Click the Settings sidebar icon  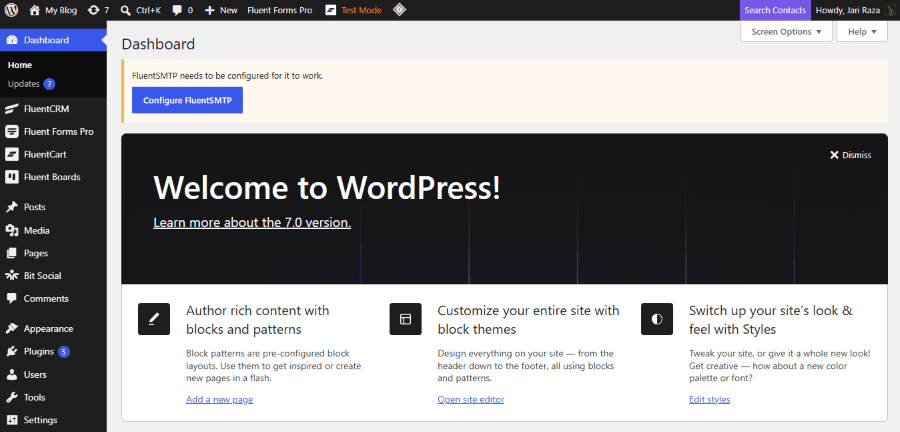(11, 420)
